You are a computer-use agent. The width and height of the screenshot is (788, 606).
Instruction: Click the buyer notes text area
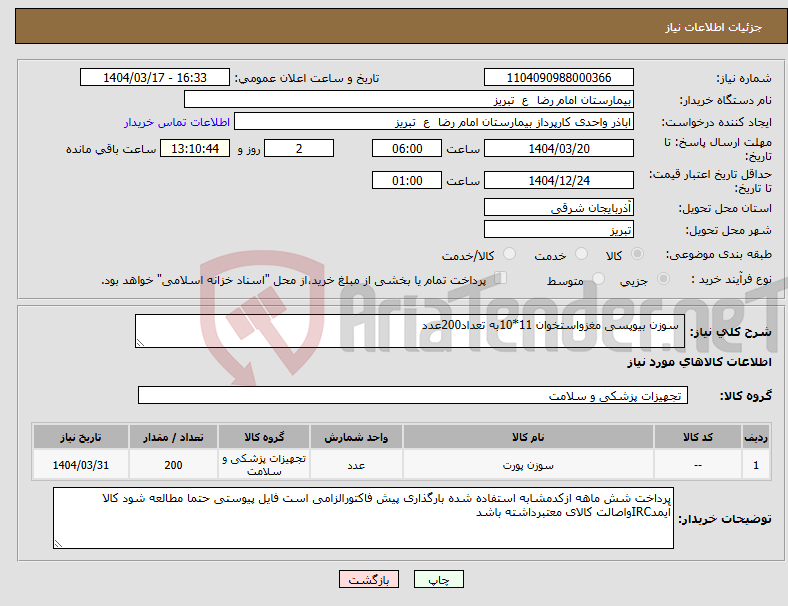click(x=363, y=518)
